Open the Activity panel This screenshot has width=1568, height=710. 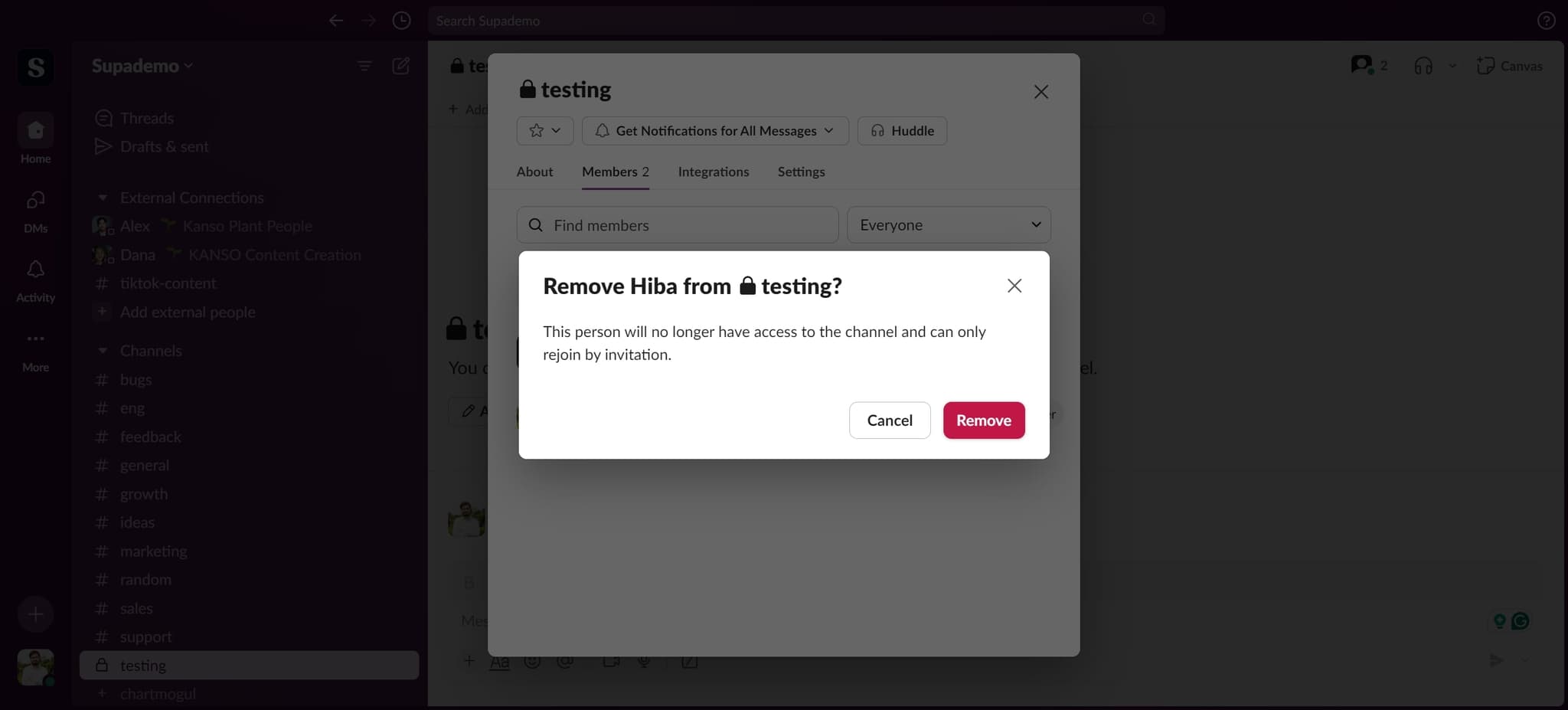(x=34, y=278)
